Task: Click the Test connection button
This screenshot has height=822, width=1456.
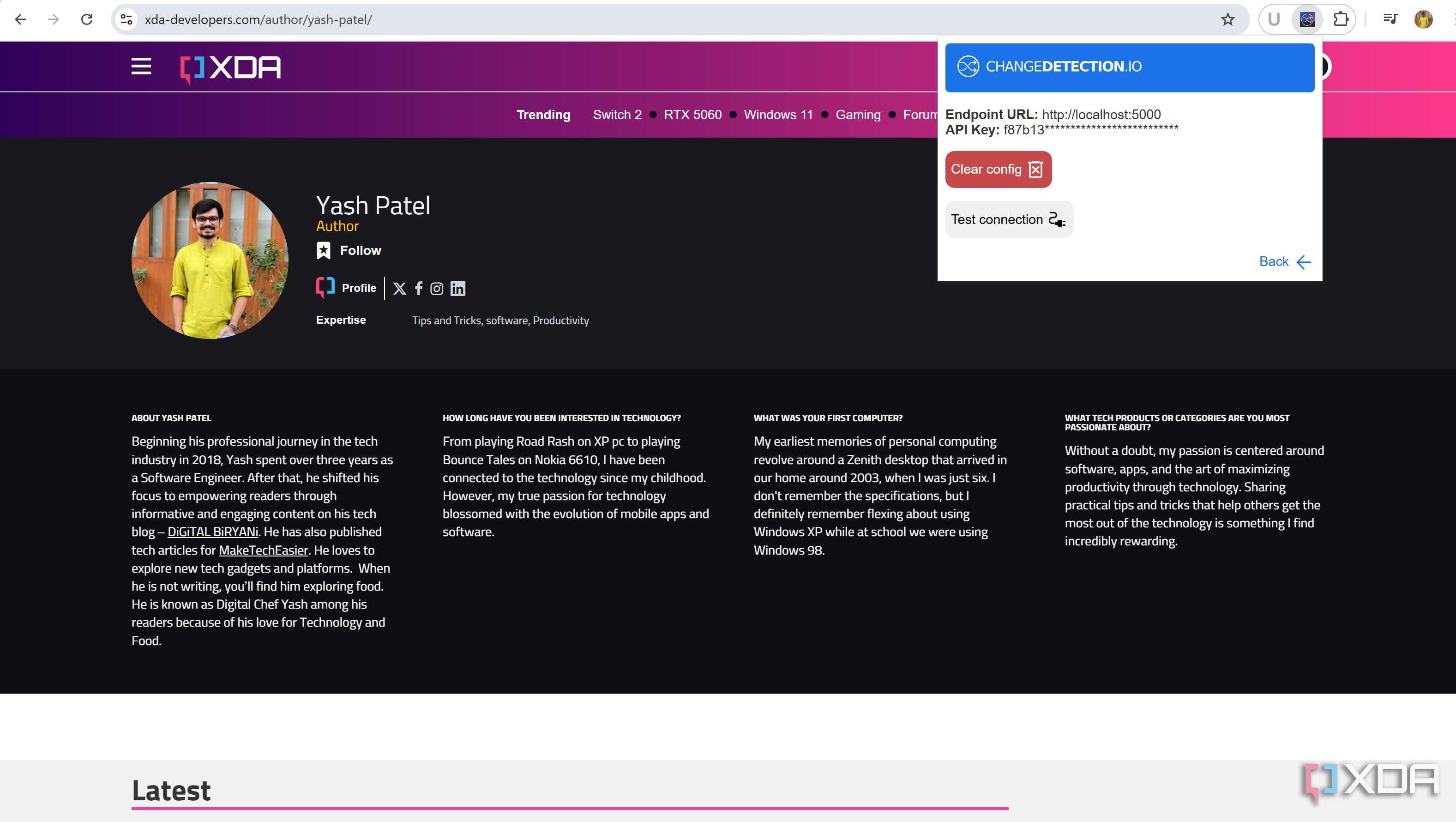Action: pos(1009,219)
